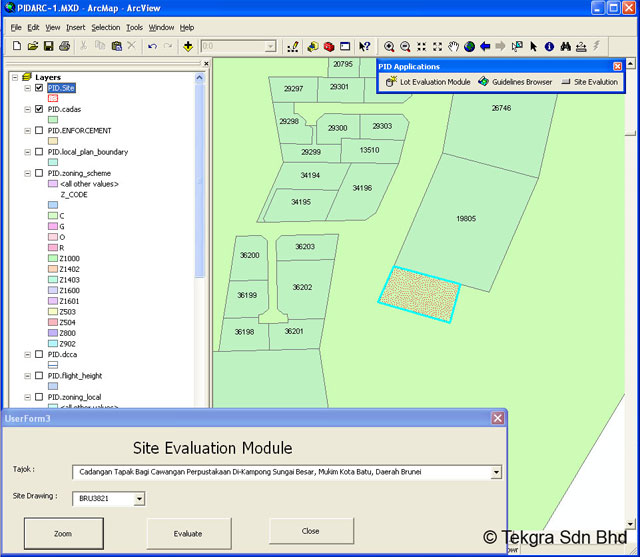
Task: Go back to previous extent arrow
Action: (x=485, y=46)
